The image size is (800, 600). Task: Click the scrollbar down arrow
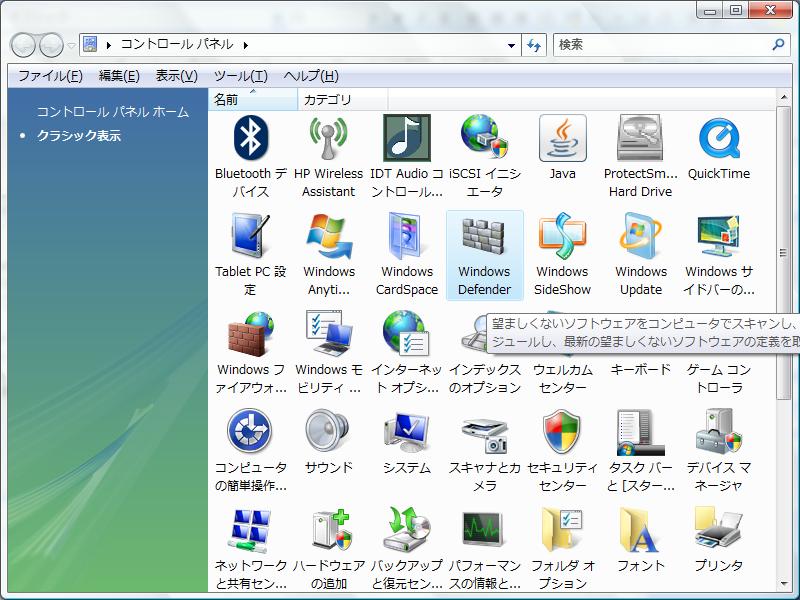(783, 584)
